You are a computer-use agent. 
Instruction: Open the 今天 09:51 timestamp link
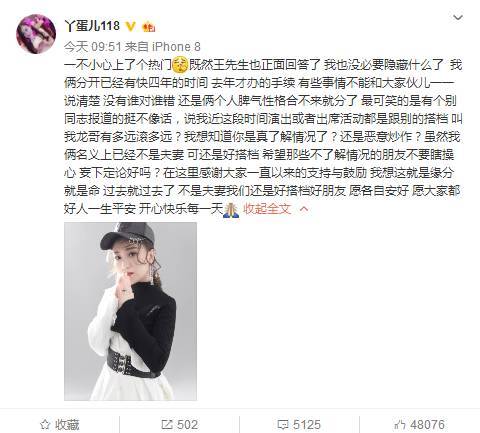point(93,47)
